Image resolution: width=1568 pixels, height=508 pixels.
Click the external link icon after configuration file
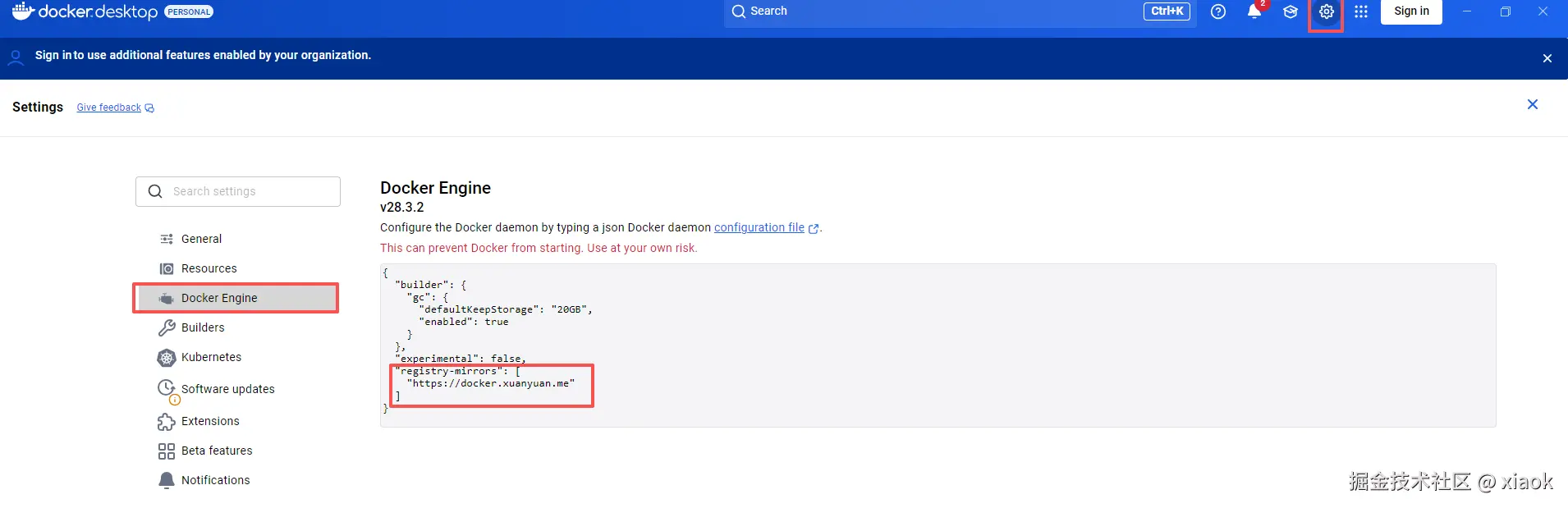tap(814, 229)
